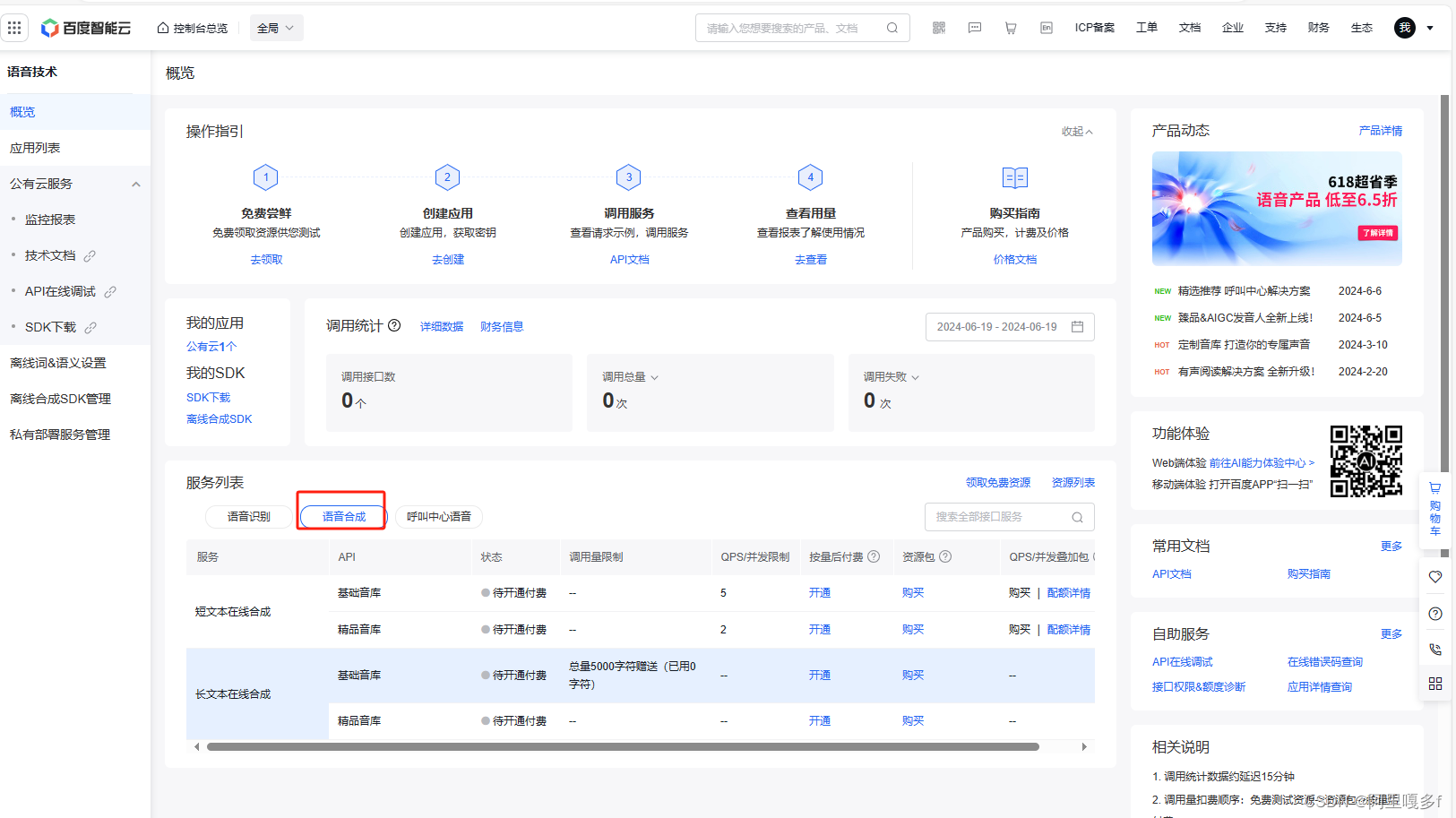Click 领取免费资源 link
This screenshot has height=818, width=1456.
(x=998, y=483)
